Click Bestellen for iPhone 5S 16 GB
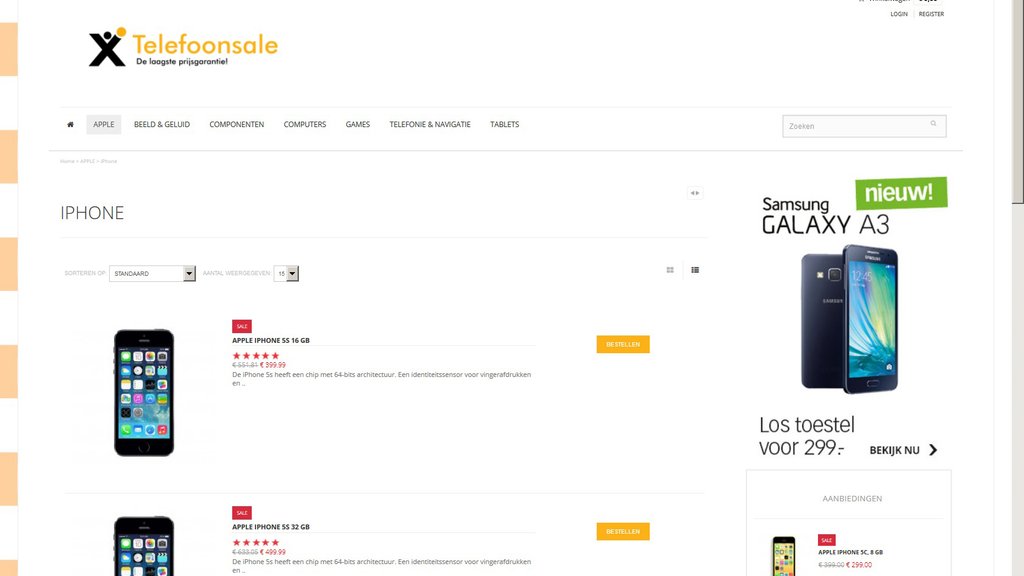 pyautogui.click(x=623, y=344)
